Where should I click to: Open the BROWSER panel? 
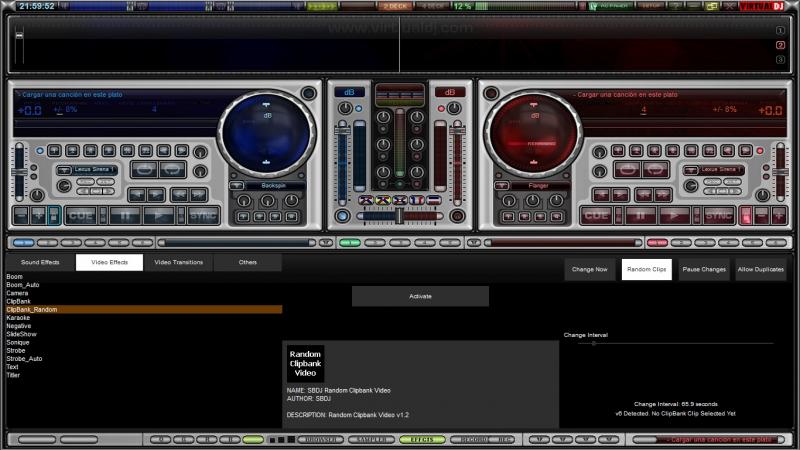click(321, 439)
